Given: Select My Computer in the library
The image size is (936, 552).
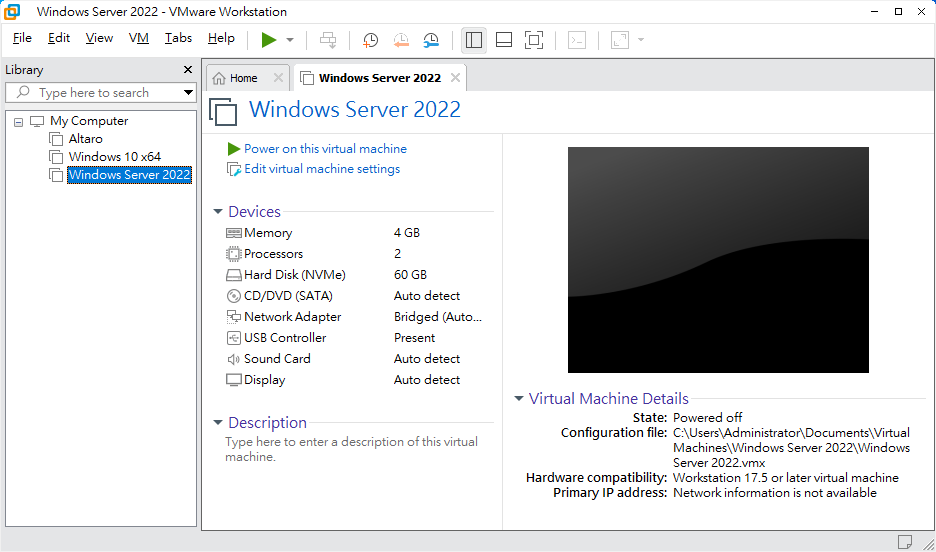Looking at the screenshot, I should click(x=89, y=121).
